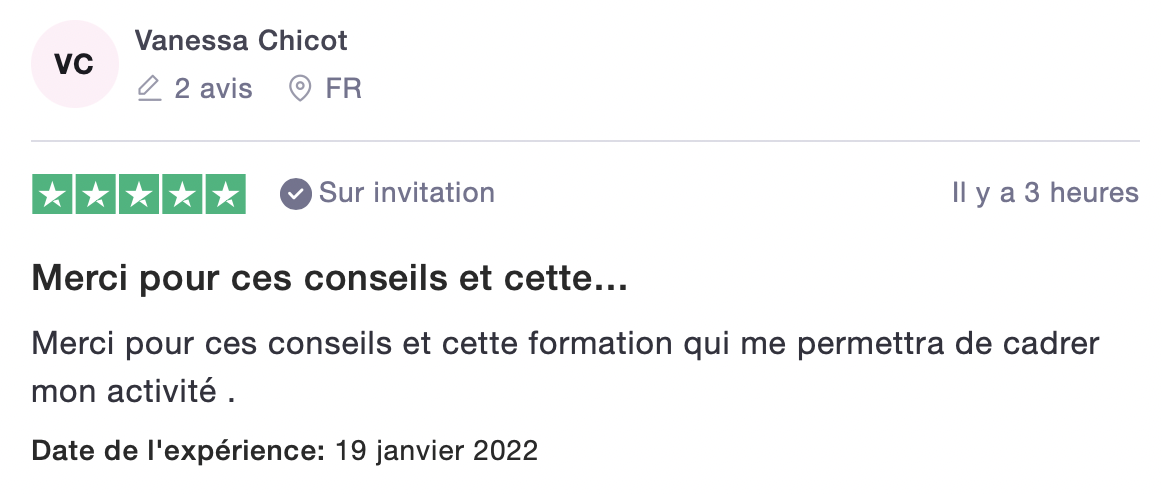Click the horizontal divider under reviewer info
The image size is (1162, 494).
585,141
